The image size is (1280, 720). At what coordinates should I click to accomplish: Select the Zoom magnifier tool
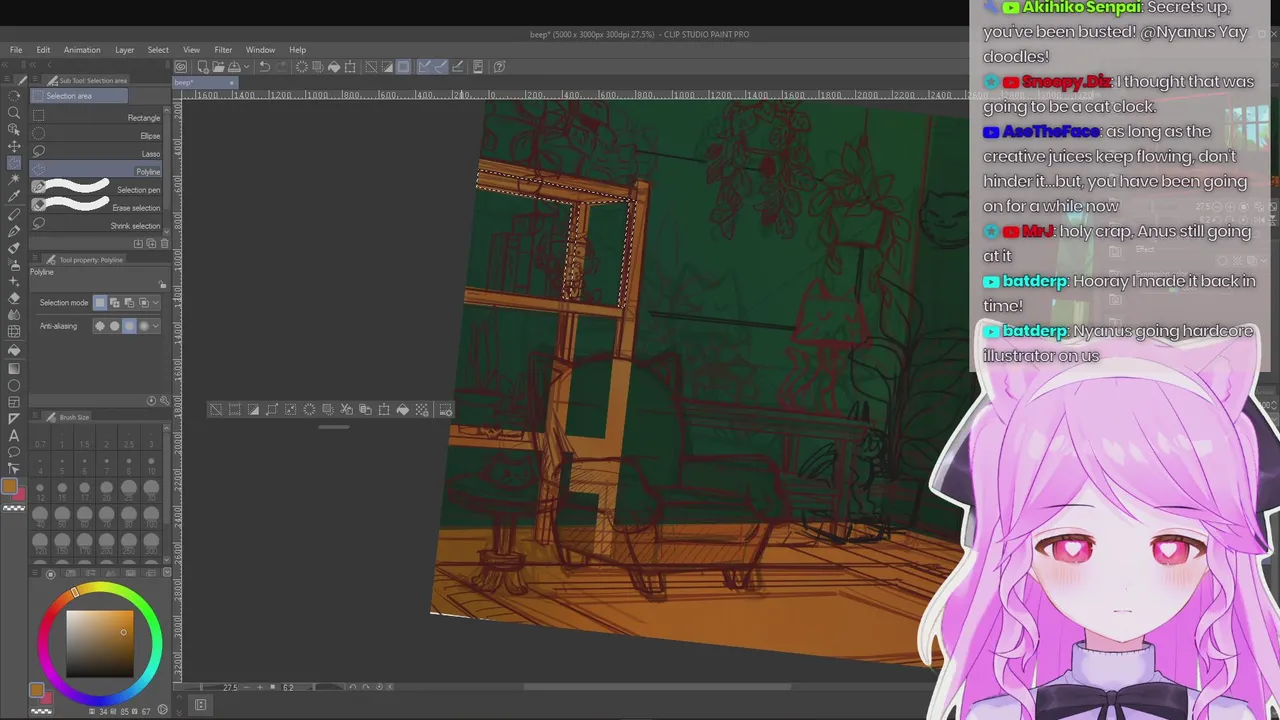14,112
